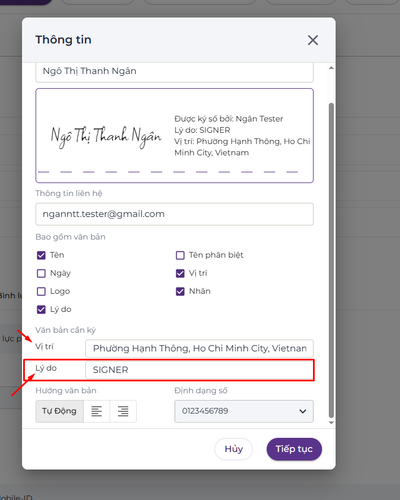Uncheck the Lý do checkbox
The image size is (400, 500).
[x=41, y=309]
